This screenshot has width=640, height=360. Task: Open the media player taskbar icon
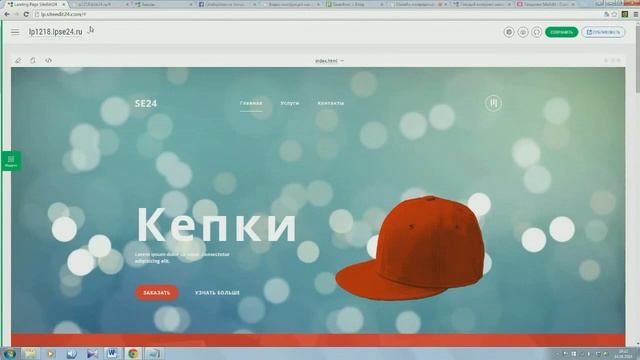pyautogui.click(x=51, y=353)
